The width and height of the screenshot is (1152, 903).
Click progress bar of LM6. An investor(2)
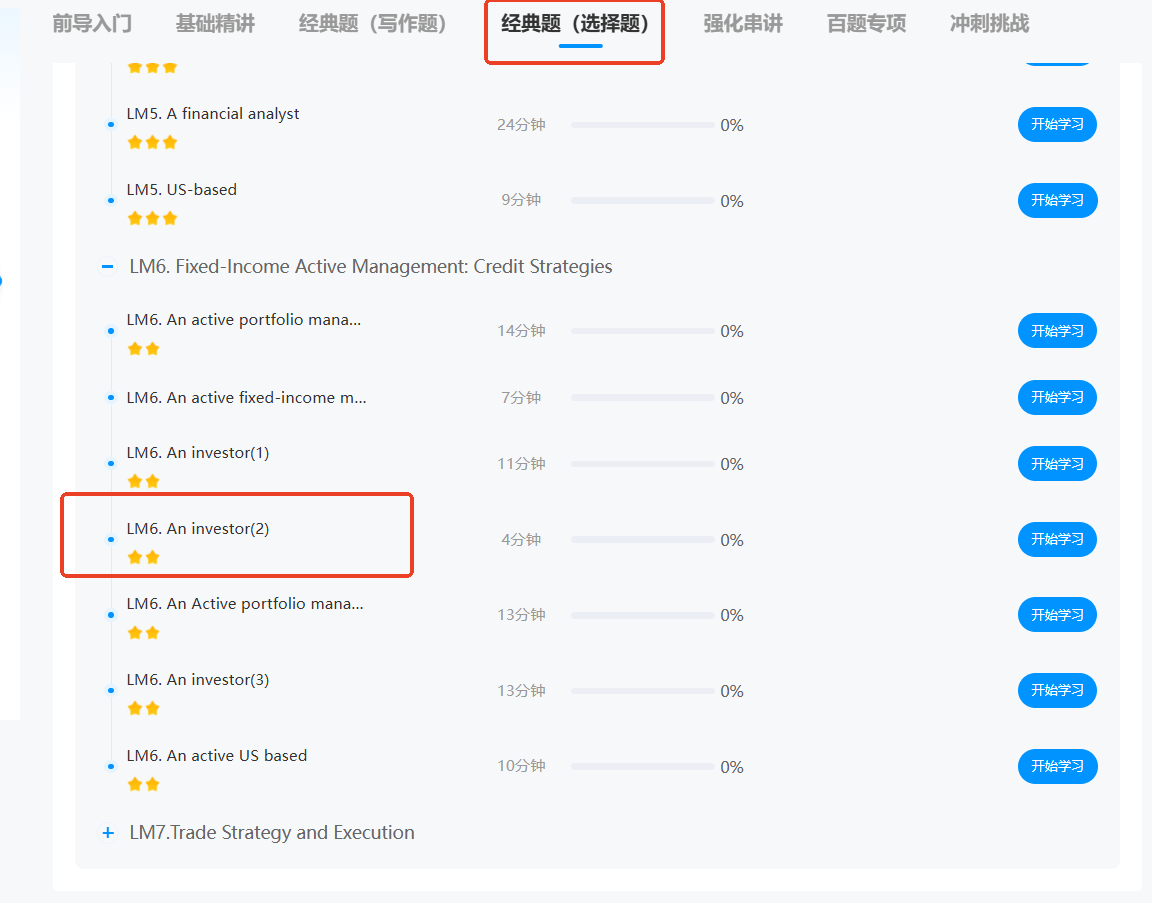tap(643, 540)
